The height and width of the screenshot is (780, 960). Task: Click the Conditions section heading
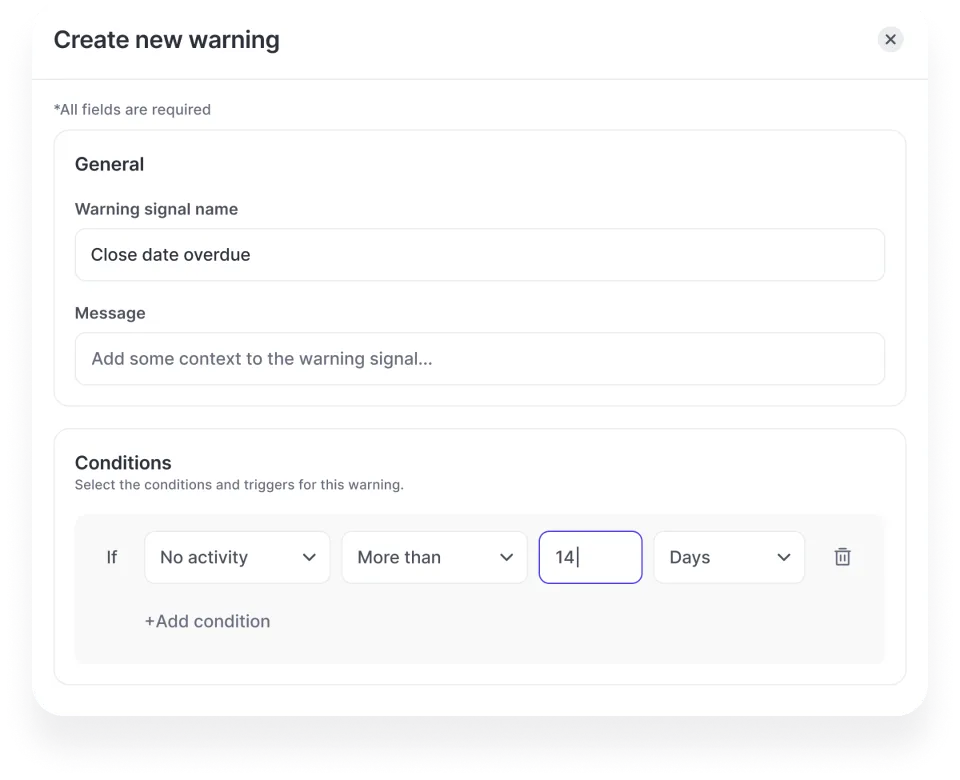123,462
